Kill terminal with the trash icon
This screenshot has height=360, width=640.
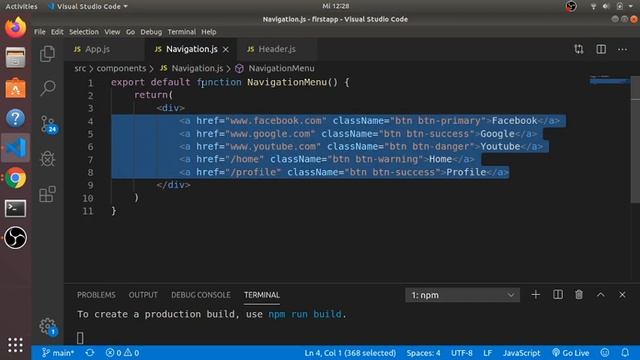579,295
